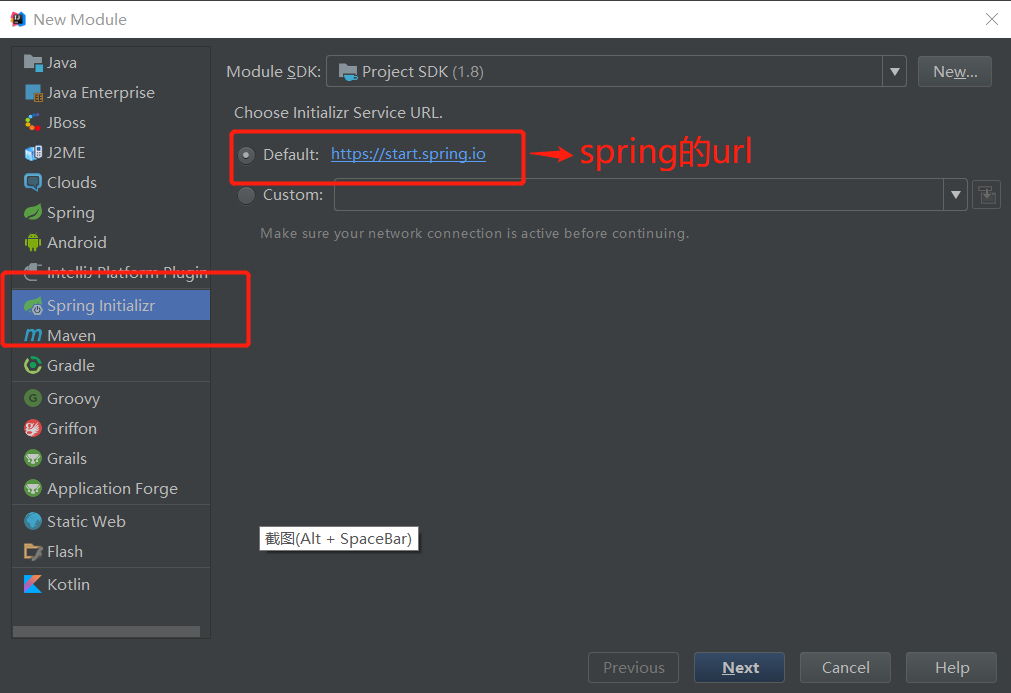Open the Module SDK dropdown arrow
Viewport: 1011px width, 693px height.
pyautogui.click(x=894, y=72)
